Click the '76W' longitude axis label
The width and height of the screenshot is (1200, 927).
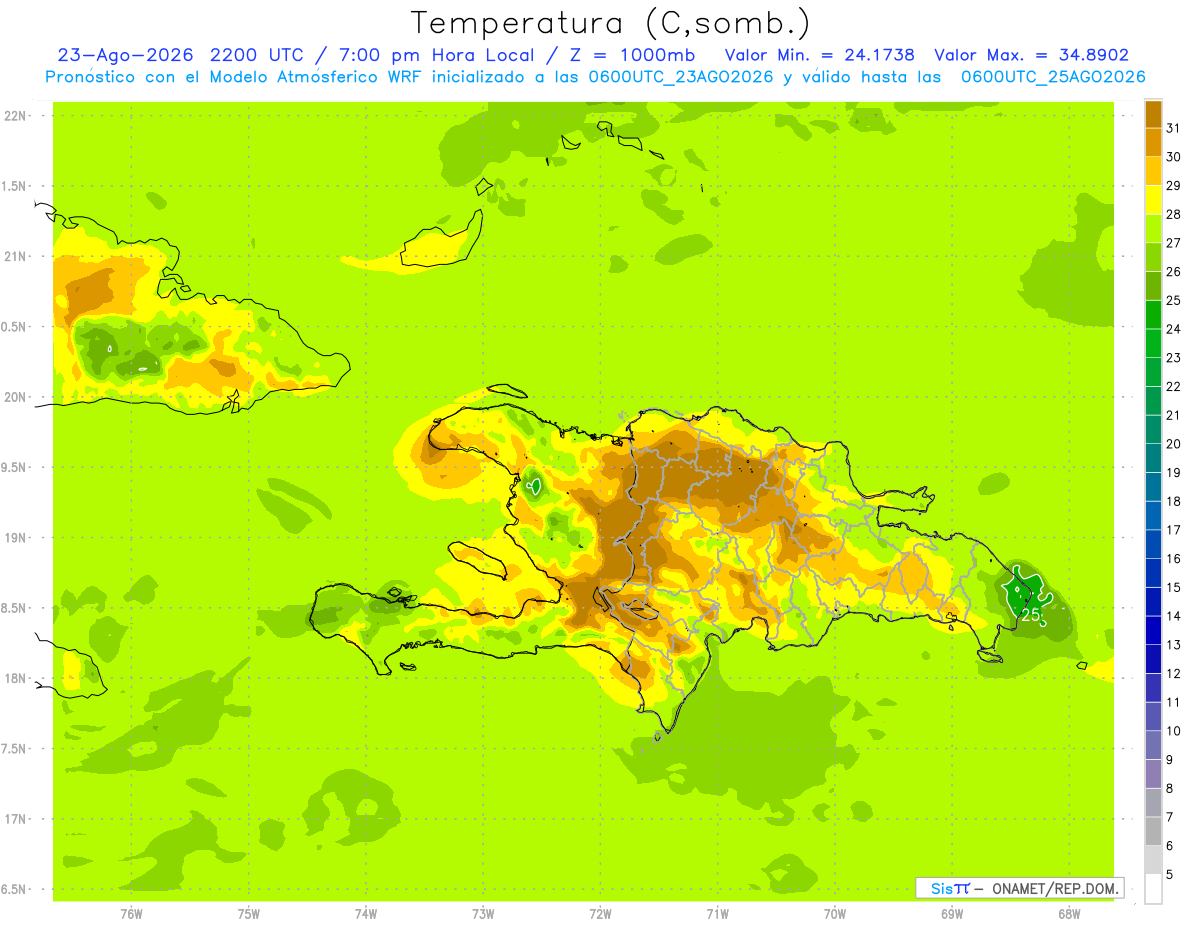click(131, 914)
